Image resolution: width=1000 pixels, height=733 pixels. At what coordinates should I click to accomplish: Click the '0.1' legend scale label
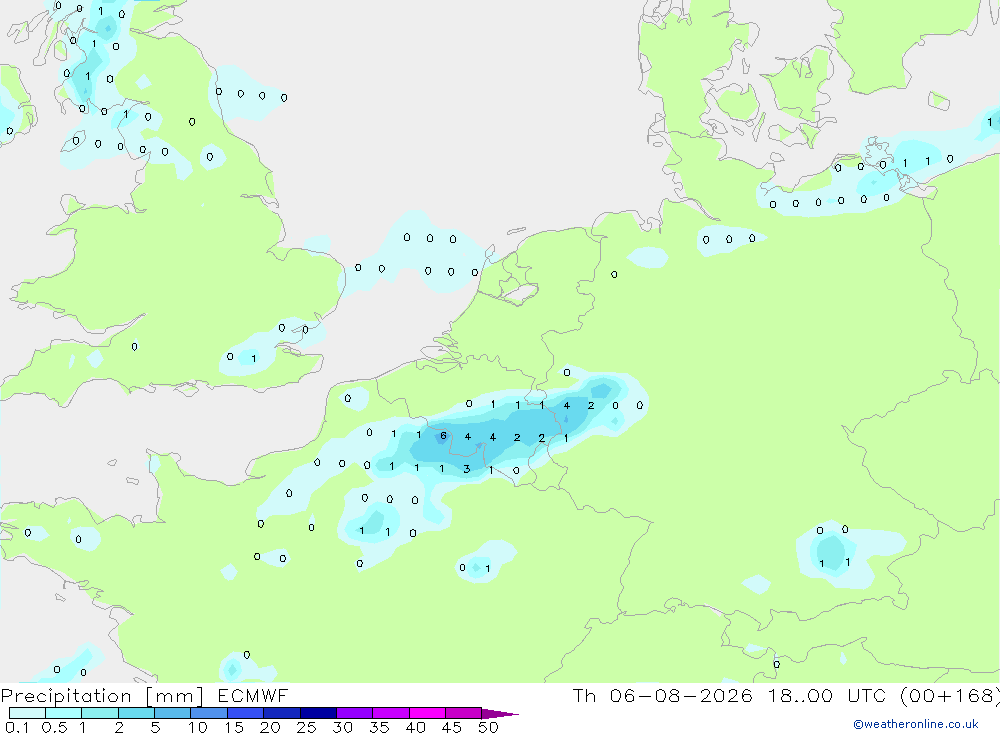(x=17, y=727)
